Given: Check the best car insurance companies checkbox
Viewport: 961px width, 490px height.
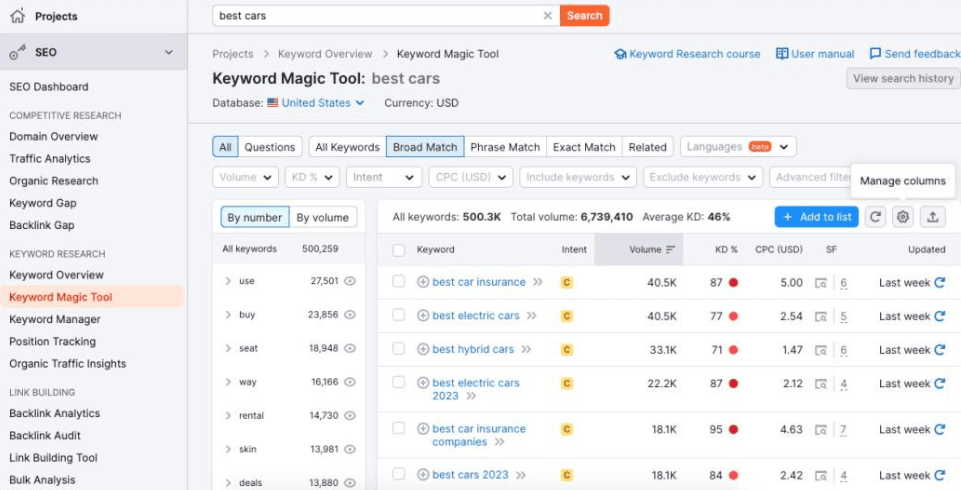Looking at the screenshot, I should pyautogui.click(x=398, y=428).
